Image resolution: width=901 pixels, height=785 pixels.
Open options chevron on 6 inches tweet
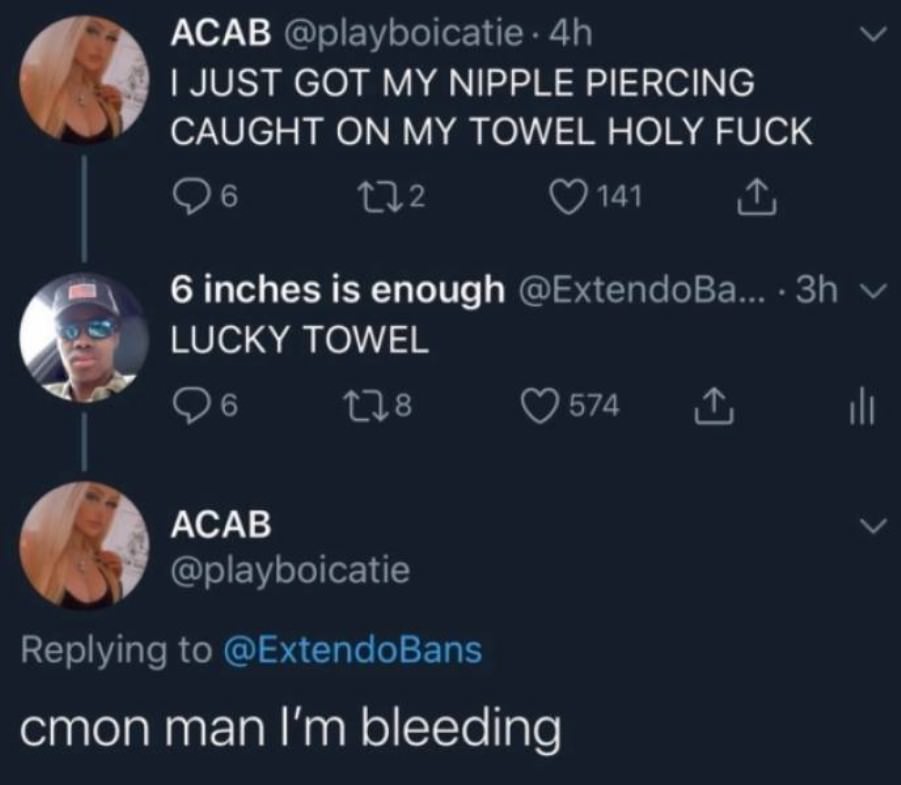pos(872,292)
